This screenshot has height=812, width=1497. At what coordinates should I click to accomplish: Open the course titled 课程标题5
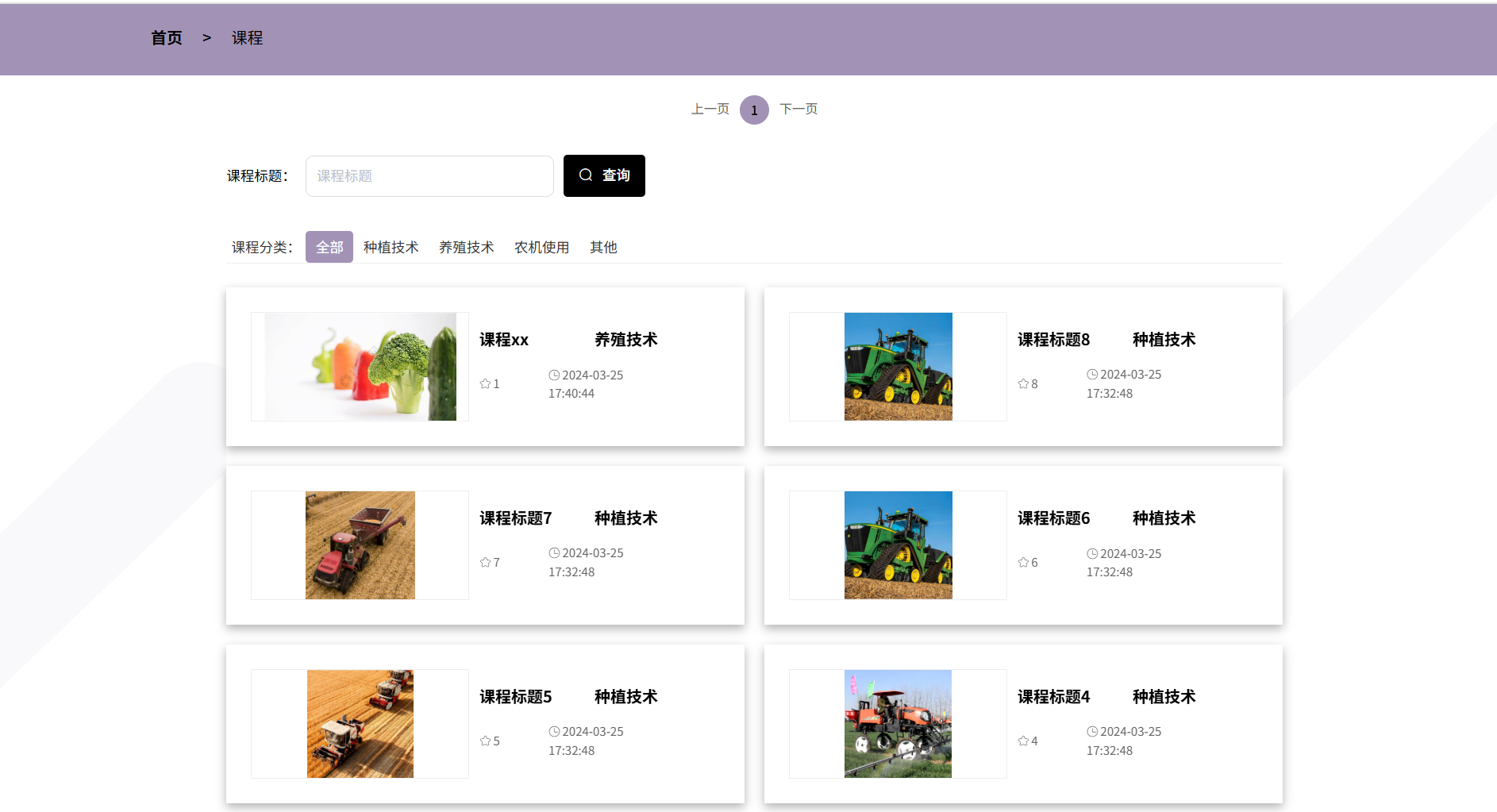coord(515,696)
